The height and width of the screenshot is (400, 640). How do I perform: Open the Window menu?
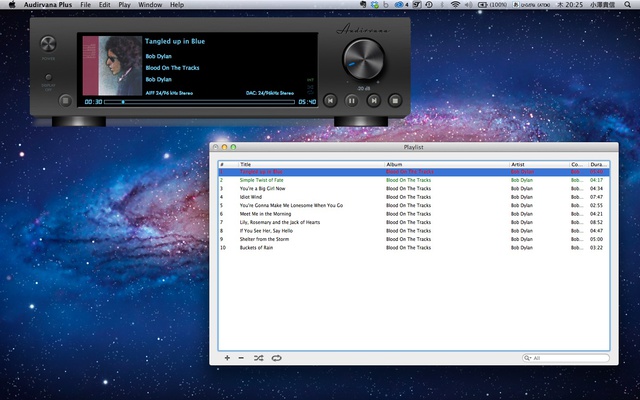point(150,5)
